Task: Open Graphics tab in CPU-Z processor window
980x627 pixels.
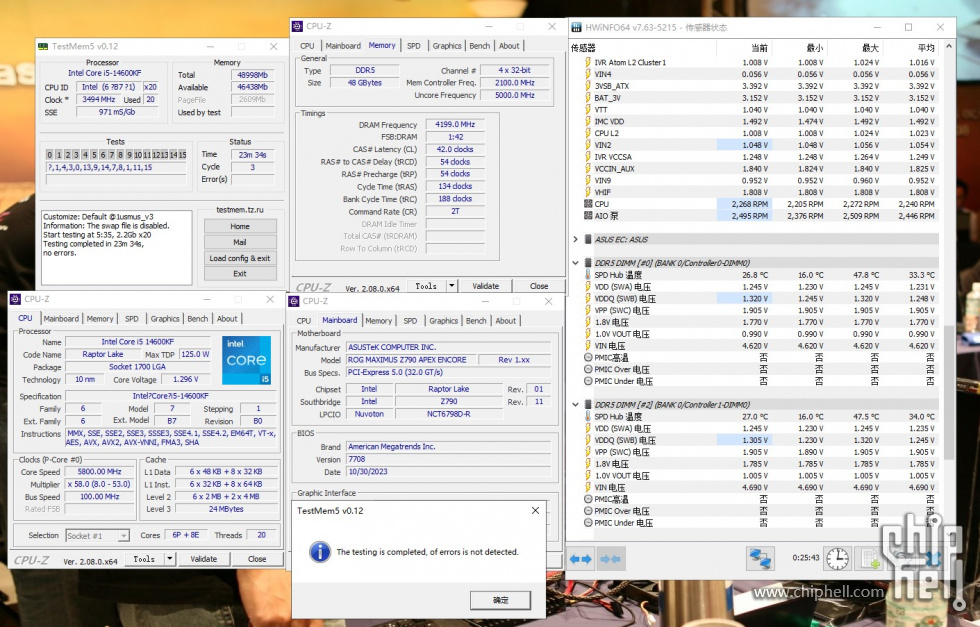Action: click(x=165, y=319)
